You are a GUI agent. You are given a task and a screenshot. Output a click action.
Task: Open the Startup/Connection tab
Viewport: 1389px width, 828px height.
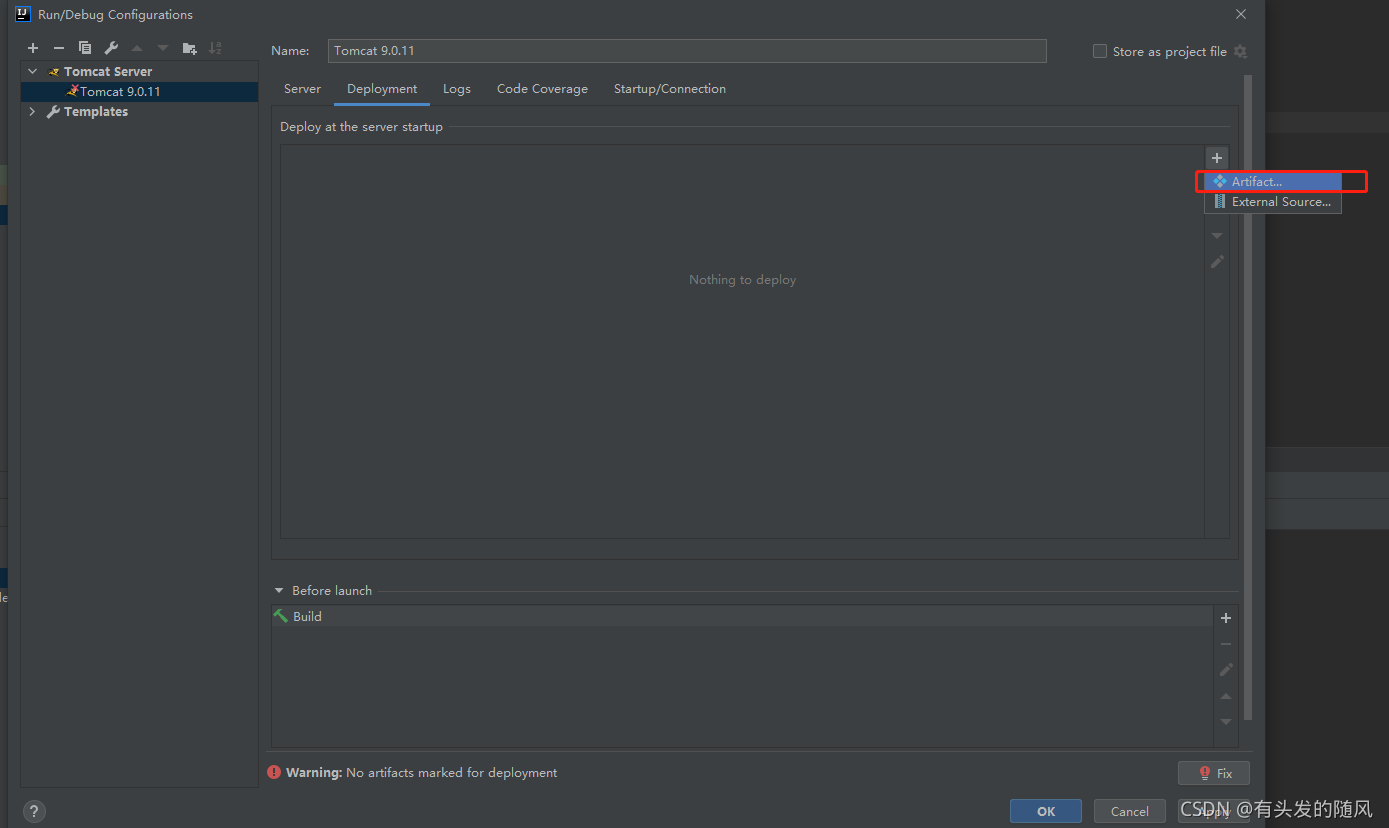670,89
